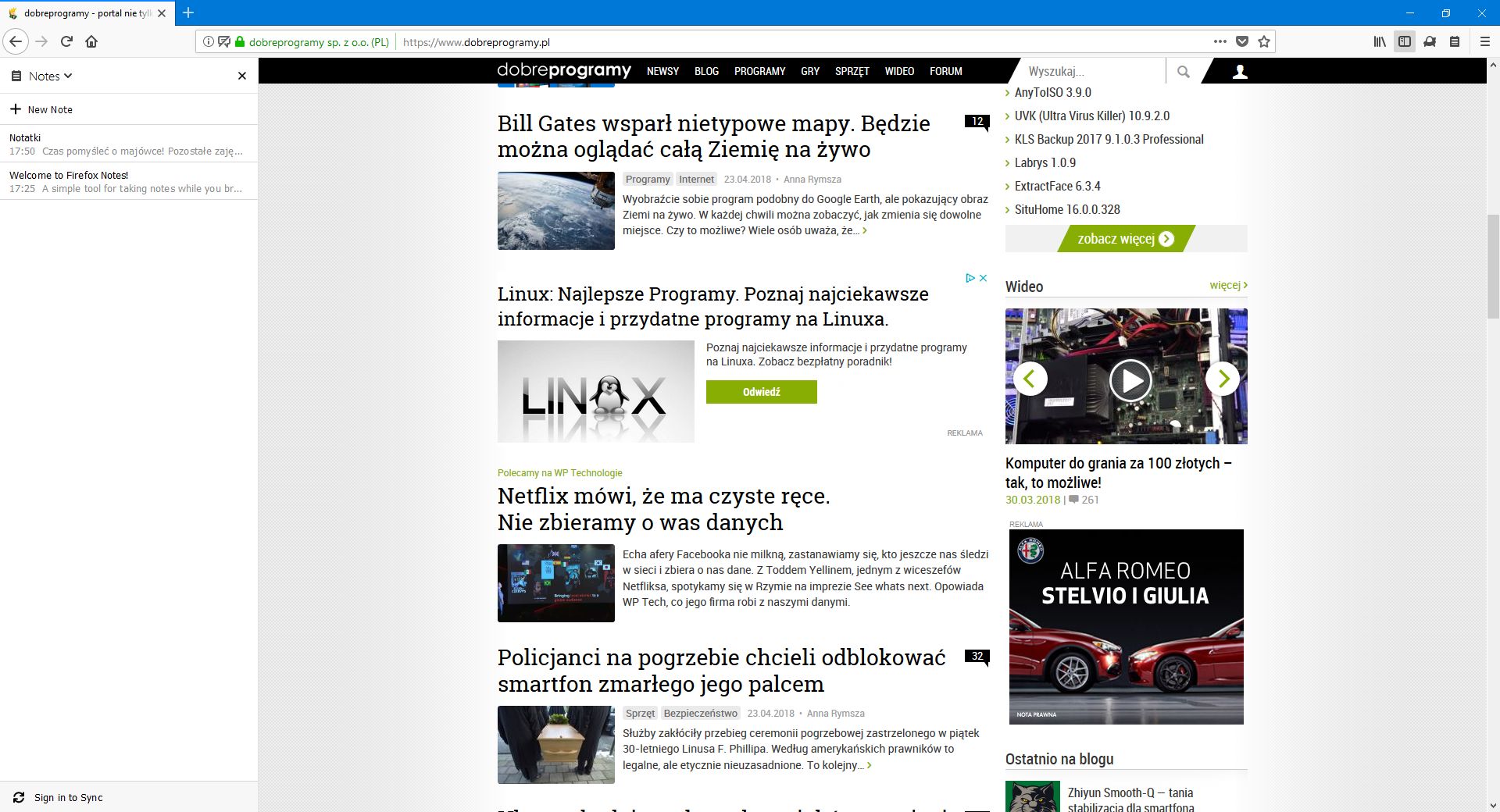Viewport: 1500px width, 812px height.
Task: Open the page actions ellipsis menu
Action: (1221, 41)
